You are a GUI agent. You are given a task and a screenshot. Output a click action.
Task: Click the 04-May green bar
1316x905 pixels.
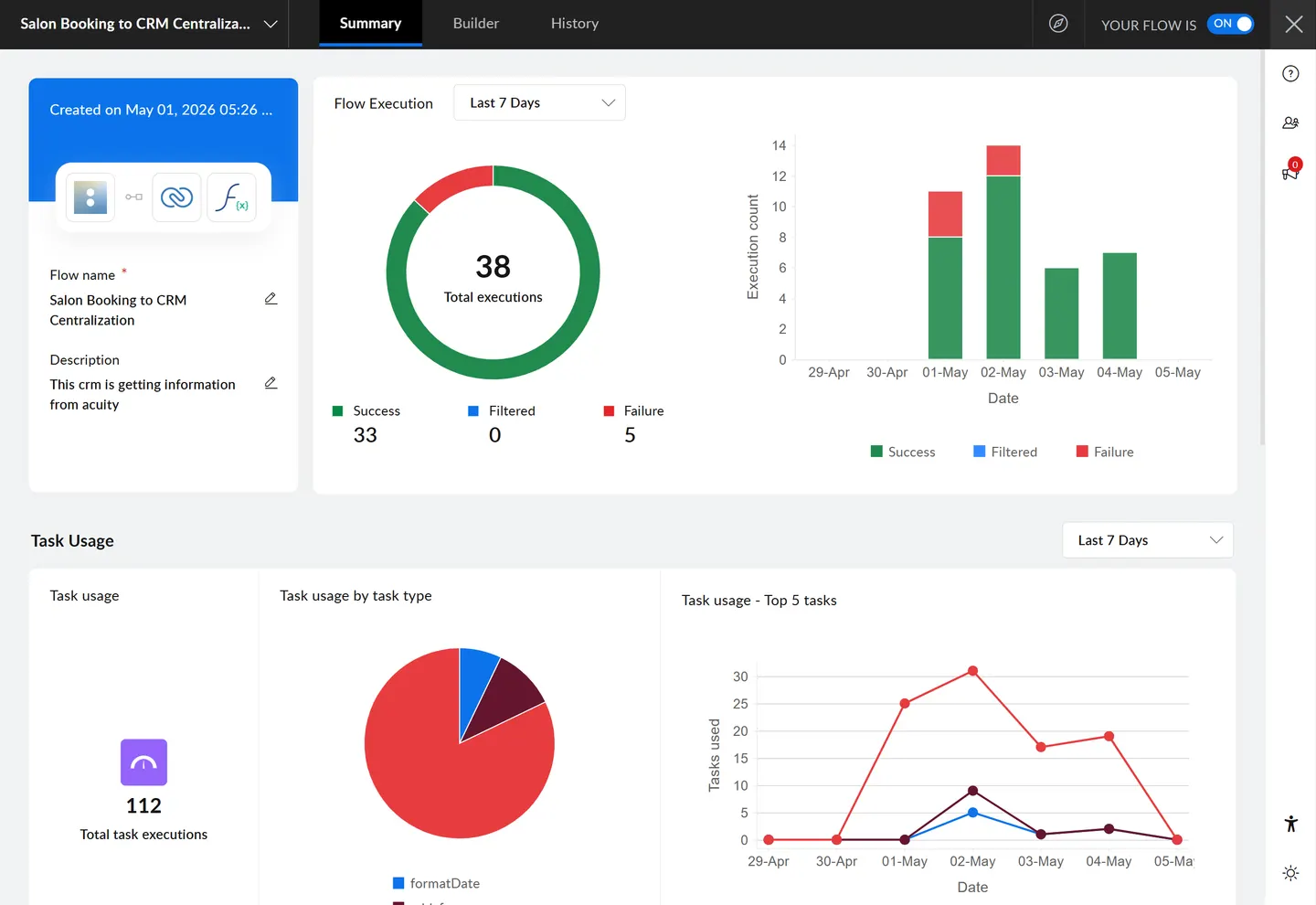pos(1120,305)
